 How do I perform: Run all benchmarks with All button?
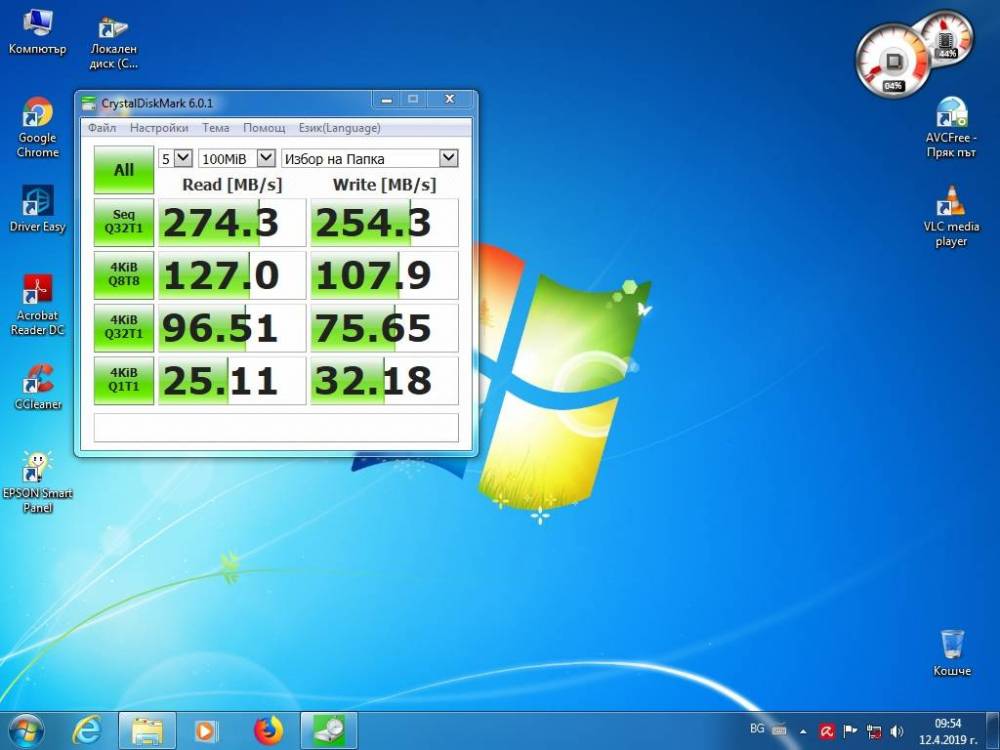point(124,170)
